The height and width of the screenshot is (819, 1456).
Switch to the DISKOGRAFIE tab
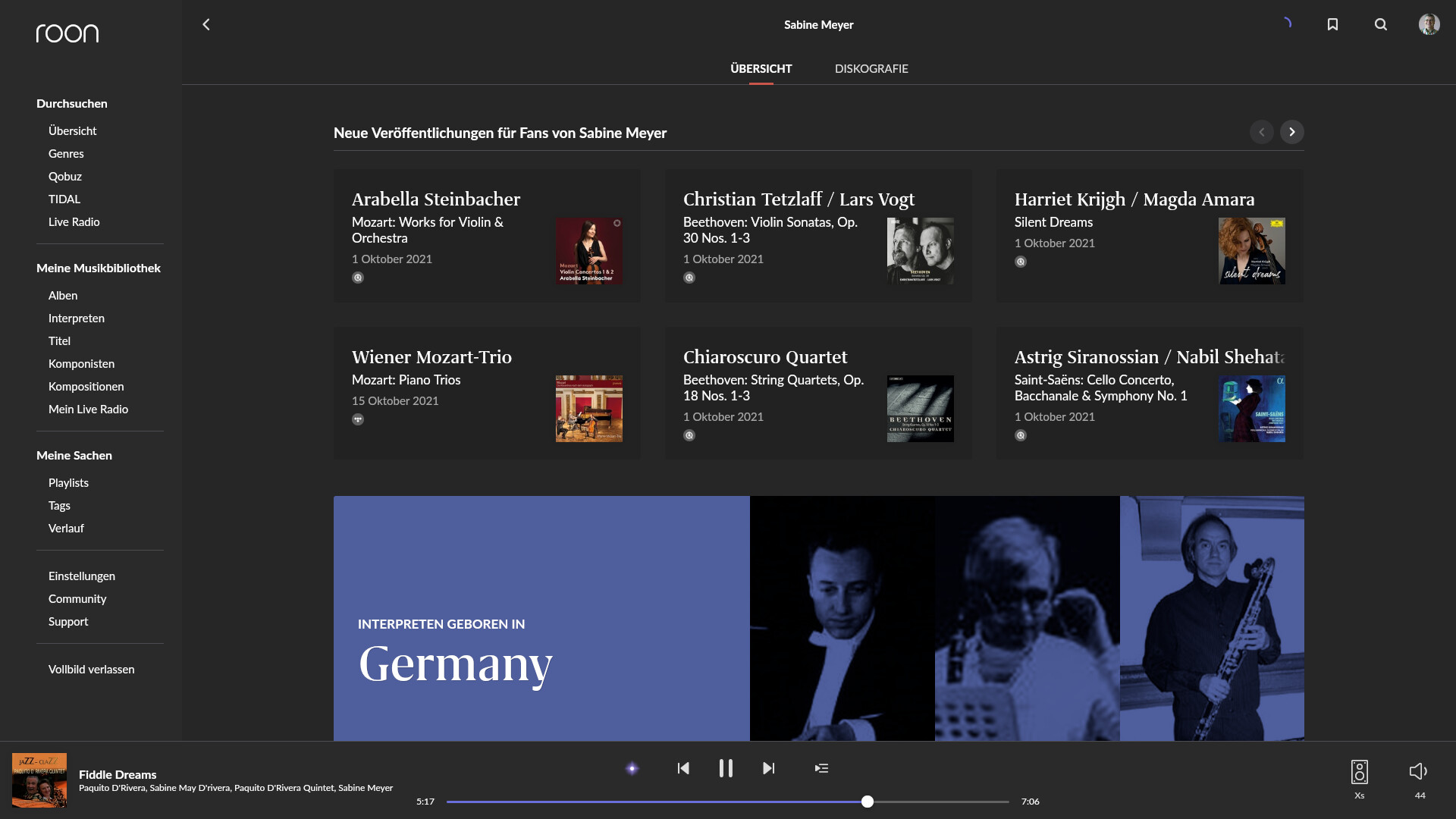click(x=871, y=68)
